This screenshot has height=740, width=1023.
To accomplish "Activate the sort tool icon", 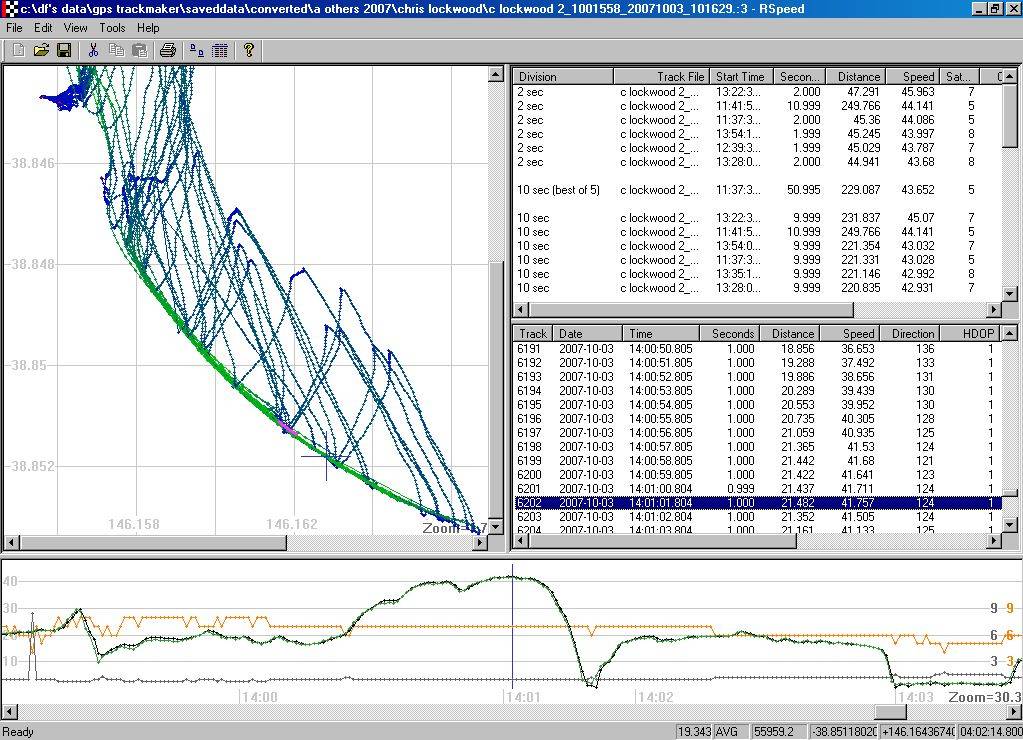I will [x=196, y=50].
